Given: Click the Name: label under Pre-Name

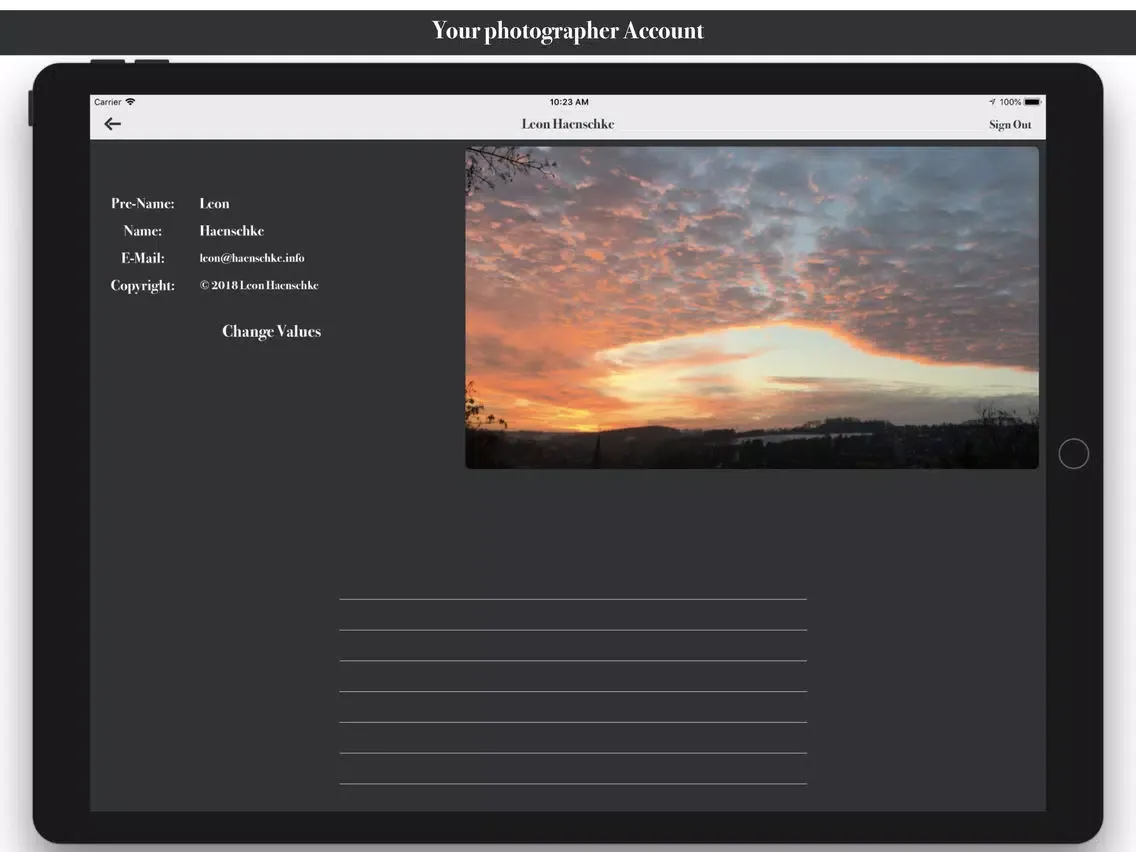Looking at the screenshot, I should 143,230.
